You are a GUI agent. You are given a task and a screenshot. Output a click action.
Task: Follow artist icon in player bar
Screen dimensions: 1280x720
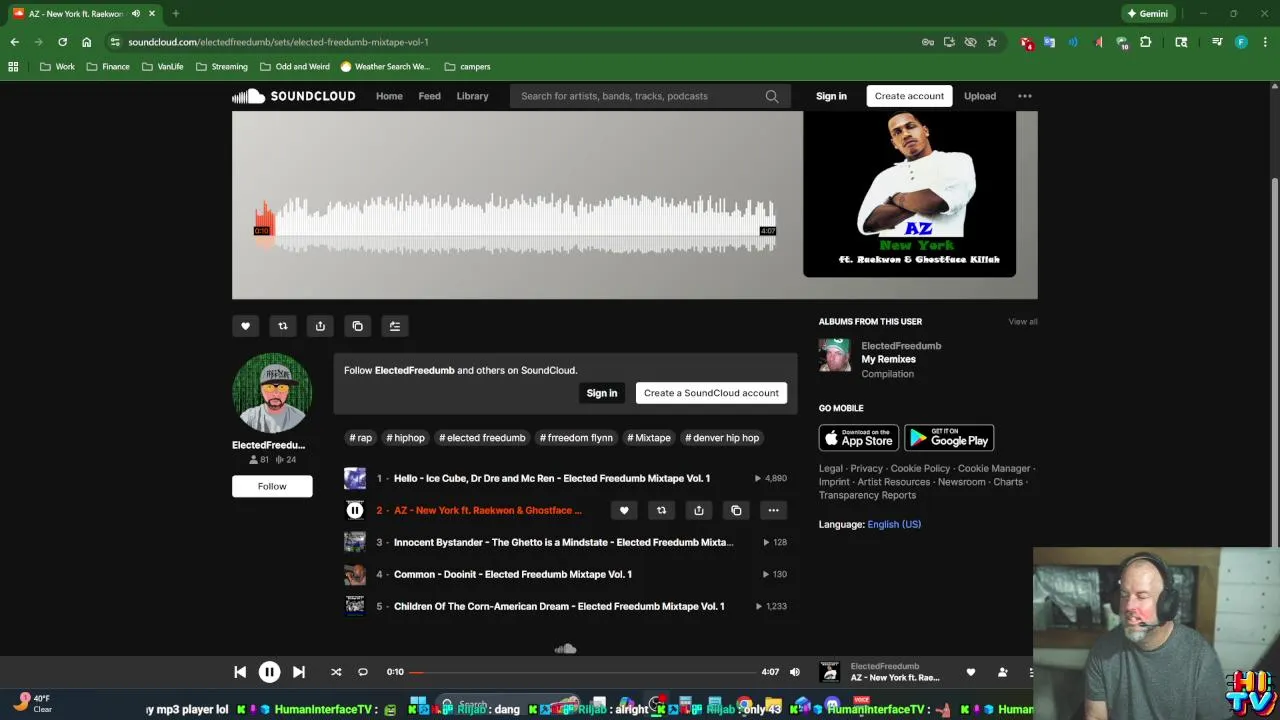click(x=1003, y=672)
